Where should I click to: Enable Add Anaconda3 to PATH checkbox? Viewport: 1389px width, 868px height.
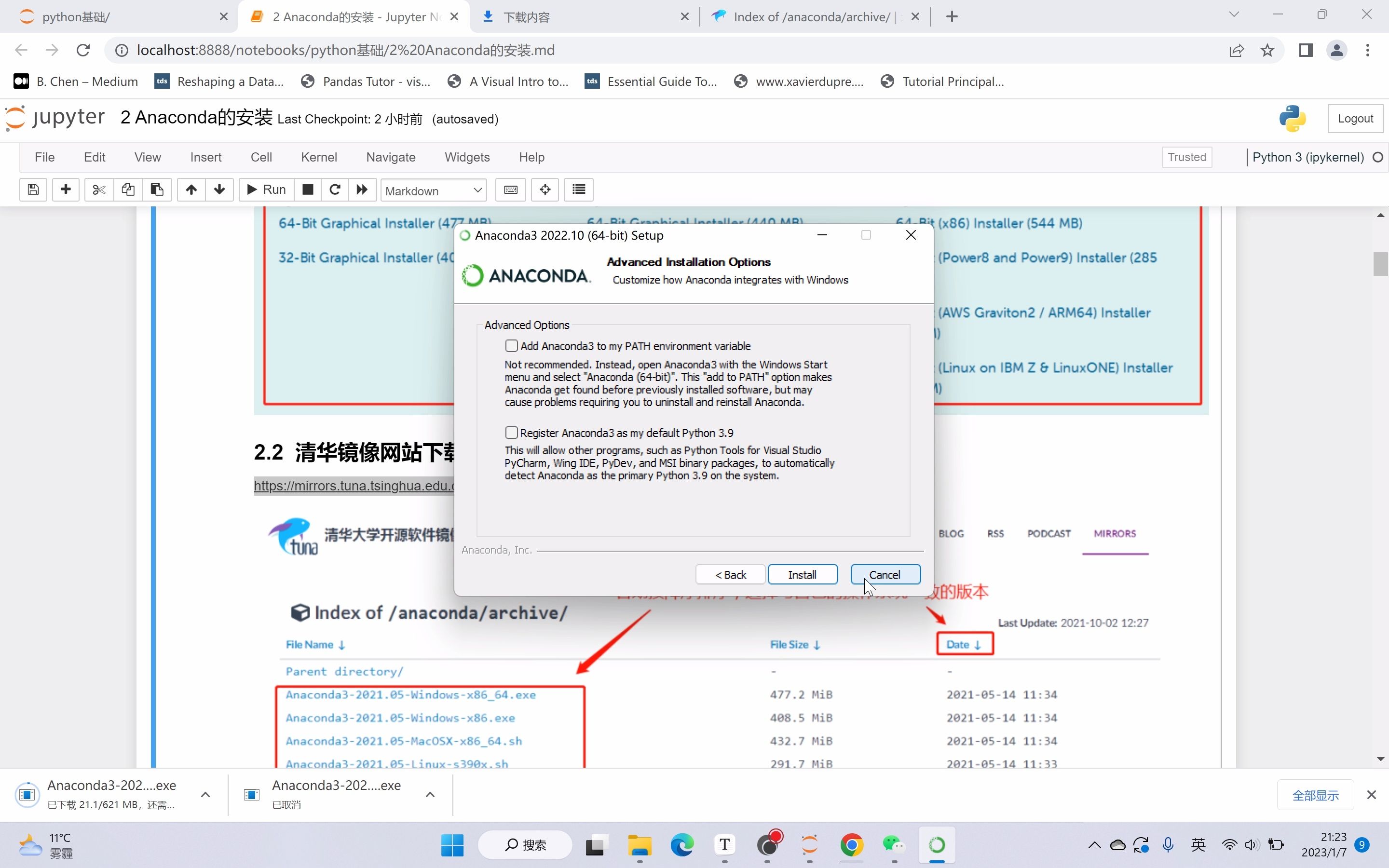(x=511, y=346)
